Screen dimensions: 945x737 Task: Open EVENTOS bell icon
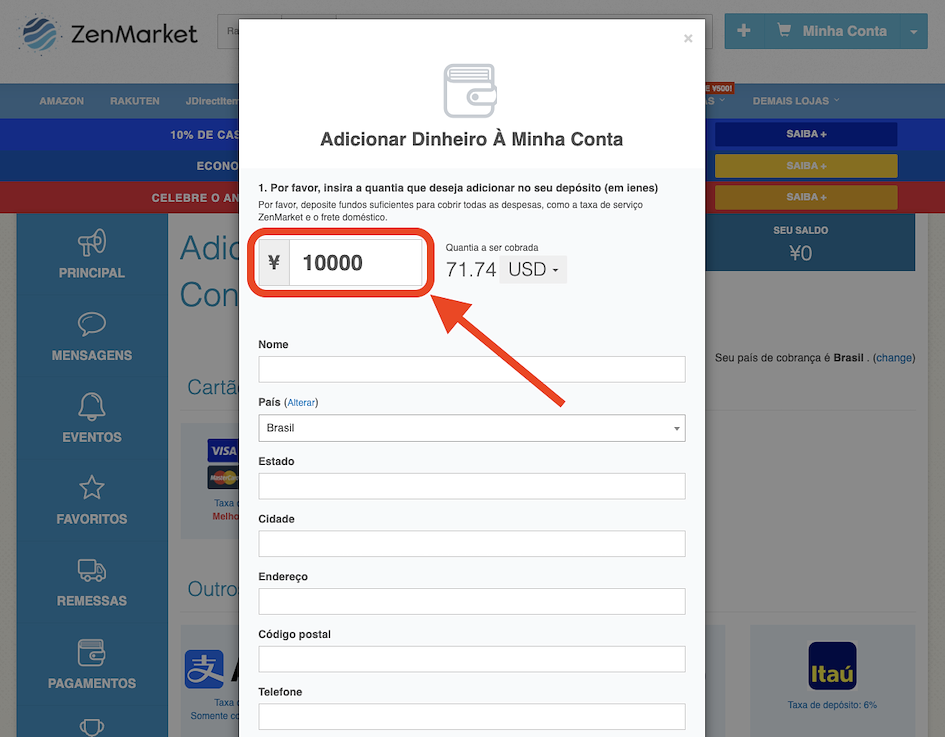(92, 406)
